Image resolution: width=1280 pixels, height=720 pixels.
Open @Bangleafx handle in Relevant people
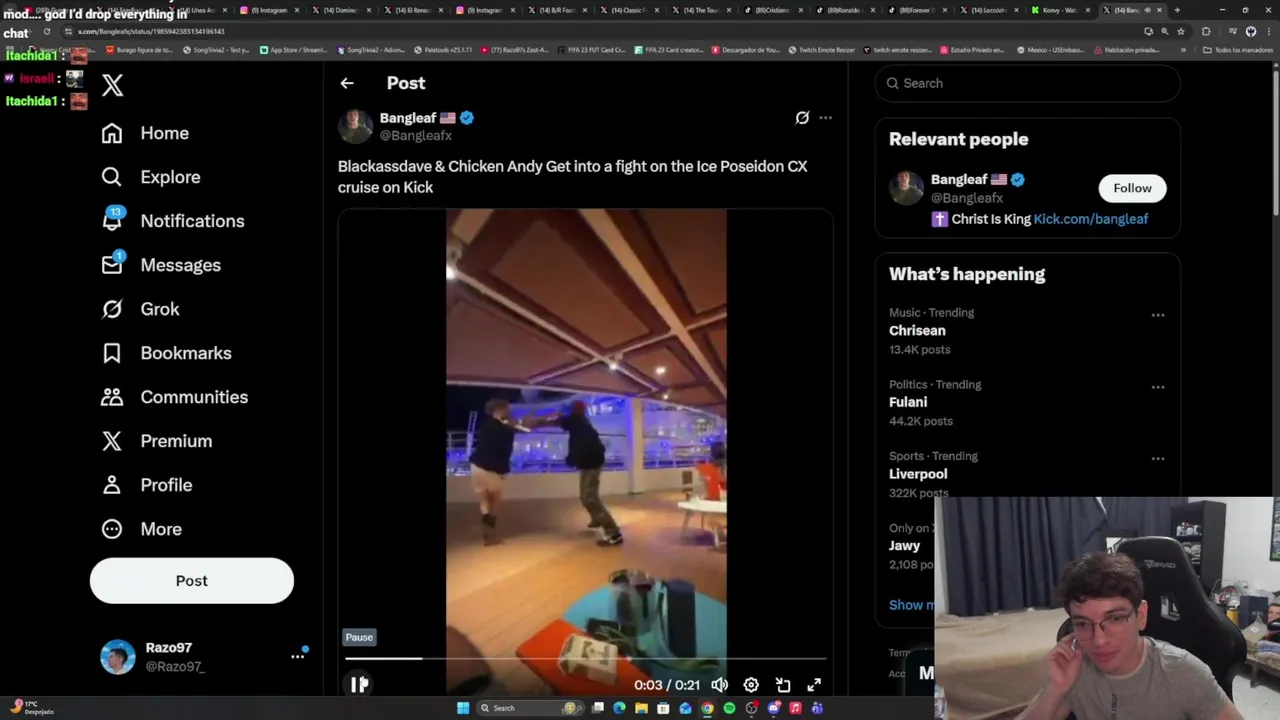(967, 198)
